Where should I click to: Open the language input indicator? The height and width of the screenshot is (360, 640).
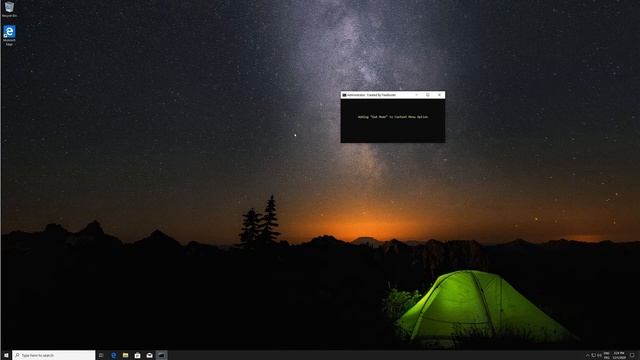[x=607, y=356]
